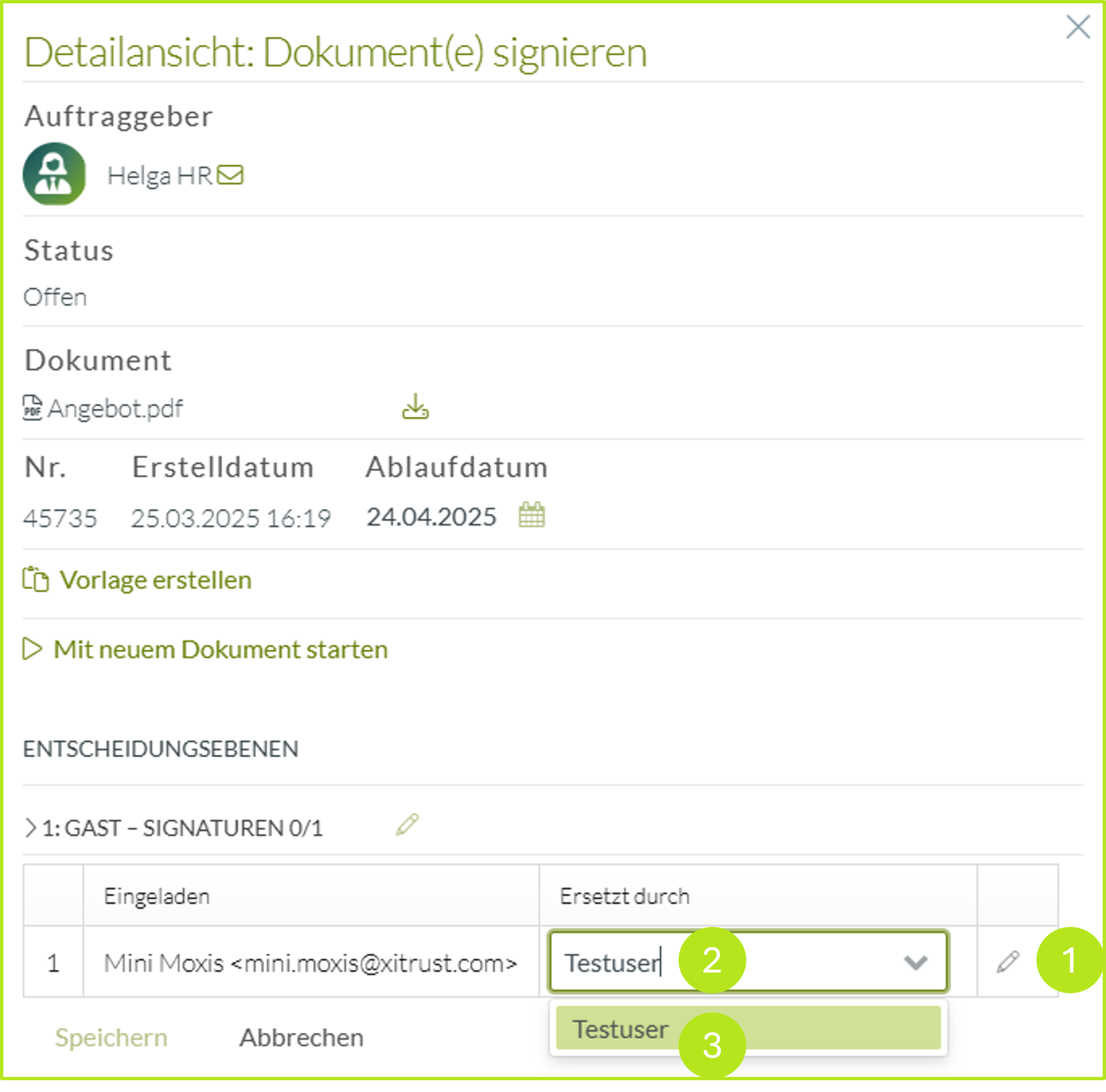
Task: Download the Angebot.pdf document
Action: [x=415, y=407]
